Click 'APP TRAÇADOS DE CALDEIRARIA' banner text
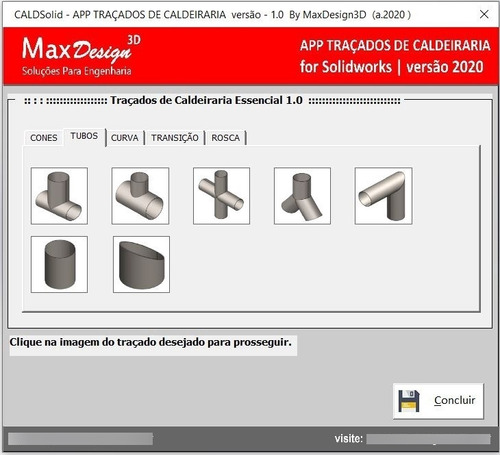Viewport: 500px width, 455px height. [395, 45]
